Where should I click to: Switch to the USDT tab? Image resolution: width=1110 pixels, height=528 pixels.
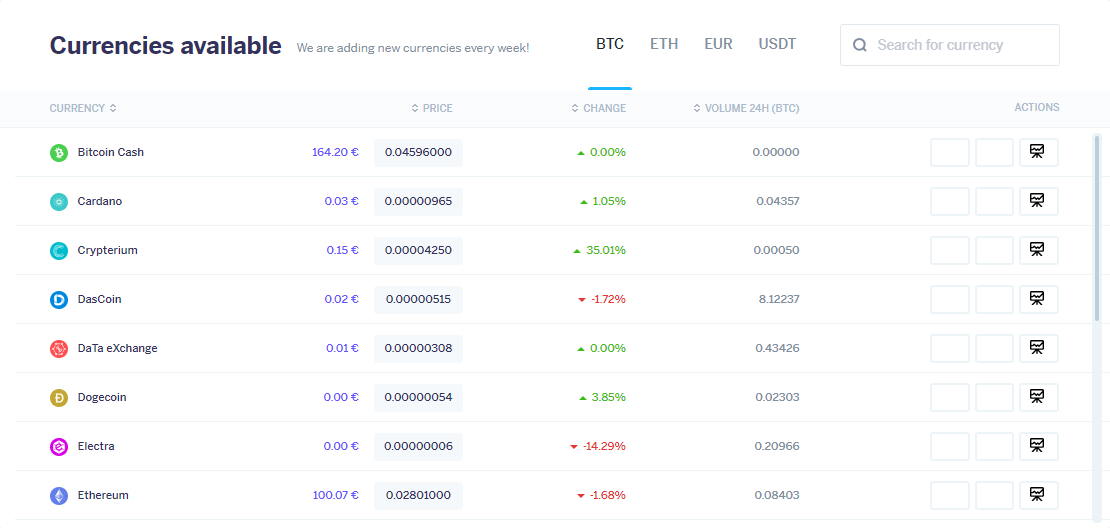777,44
